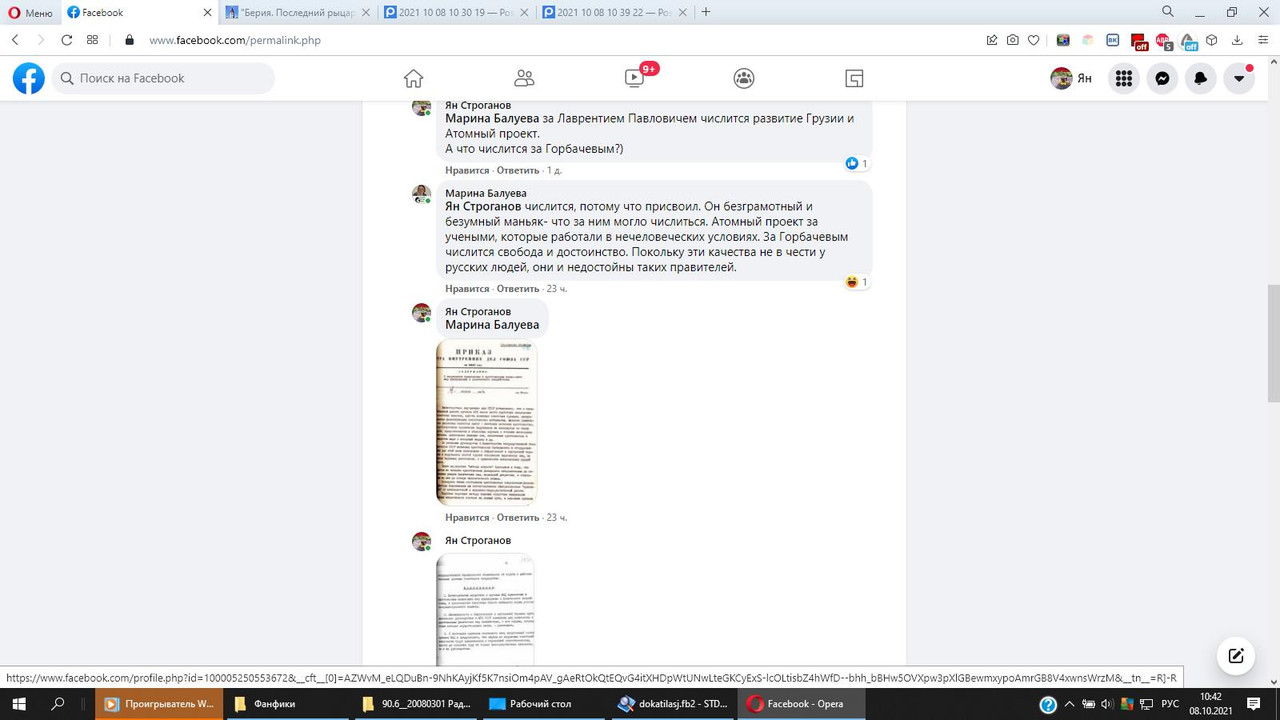Open the Facebook Home feed icon
The image size is (1280, 720).
413,78
